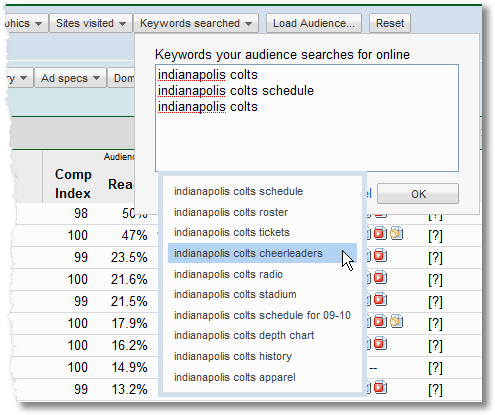Click the 47% reach value
Viewport: 495px width, 415px height.
pyautogui.click(x=134, y=235)
